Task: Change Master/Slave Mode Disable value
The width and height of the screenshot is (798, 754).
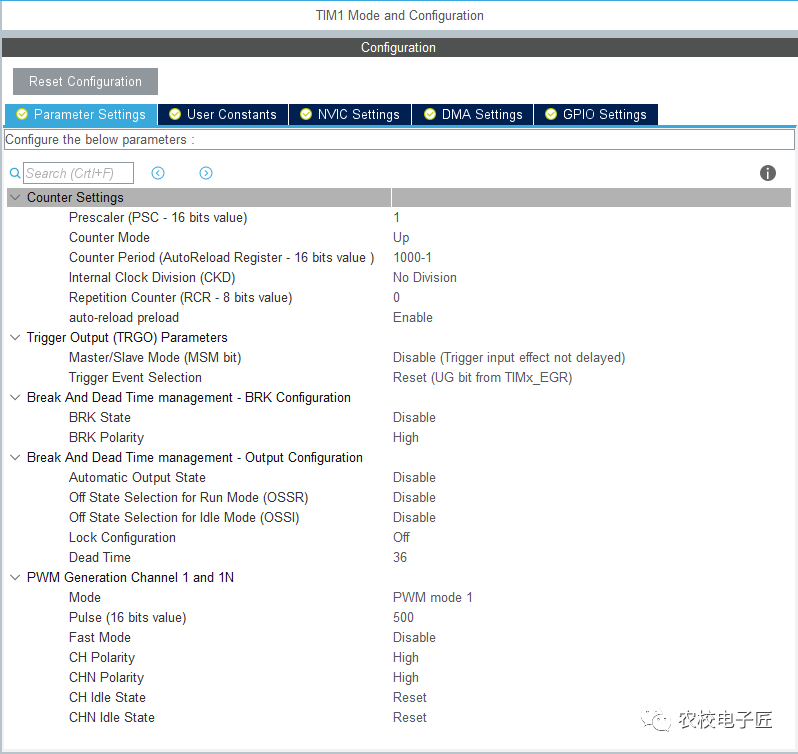Action: pos(509,358)
